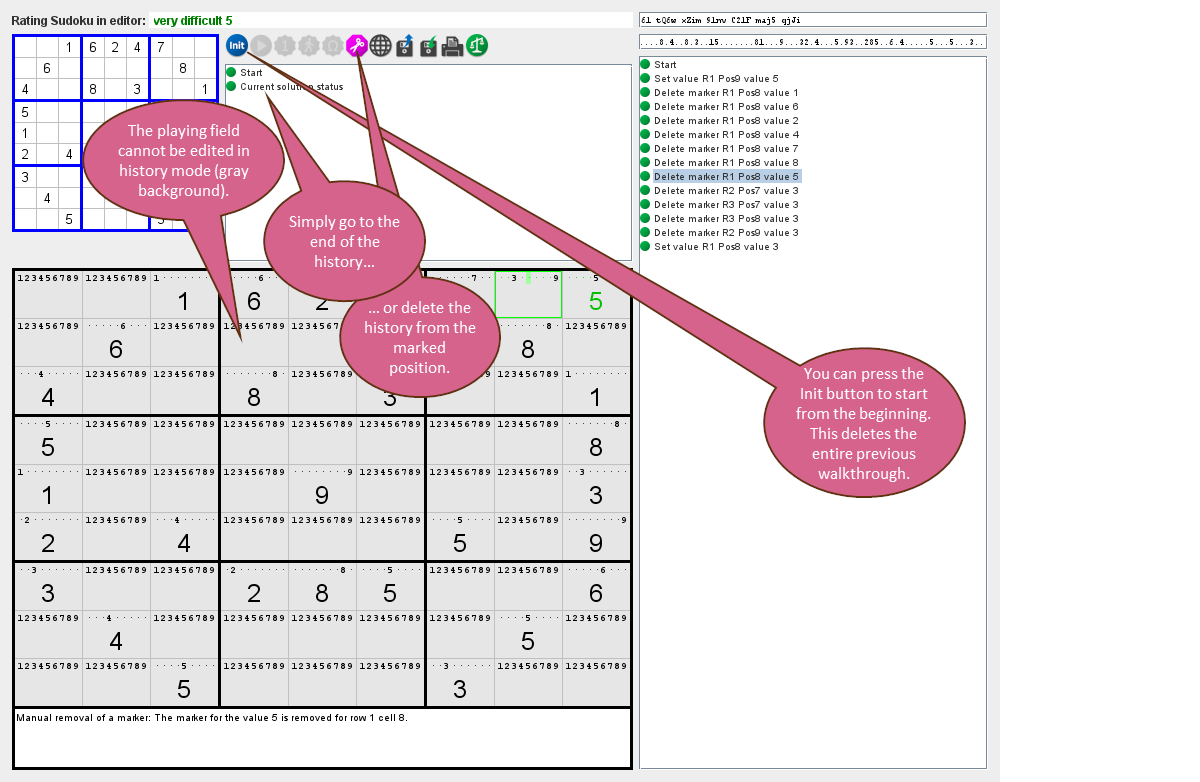The image size is (1200, 782).
Task: Click the Rating Sudoku in editor label
Action: (x=78, y=20)
